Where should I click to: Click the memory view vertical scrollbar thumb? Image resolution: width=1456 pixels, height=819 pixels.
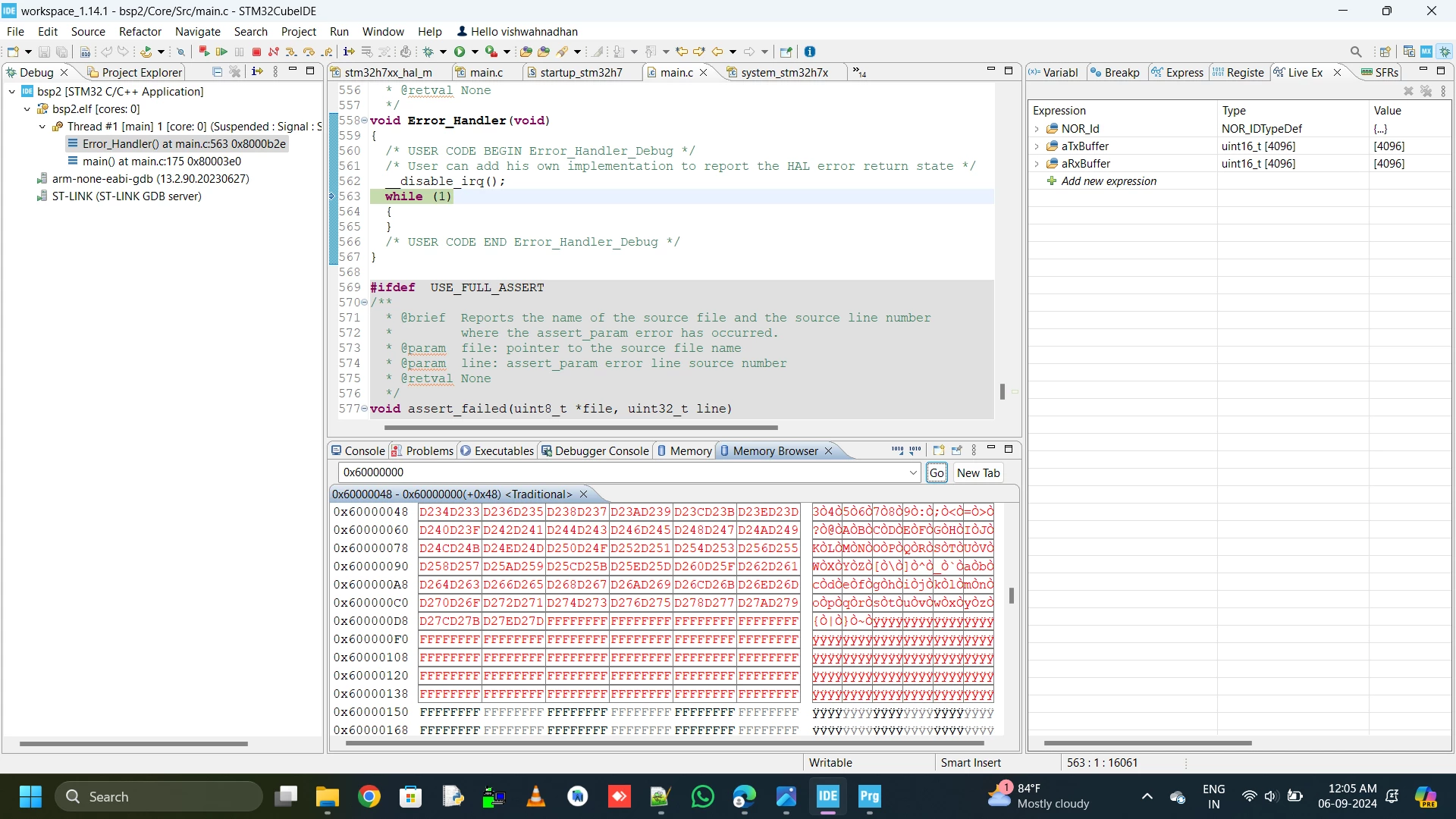(x=1011, y=596)
